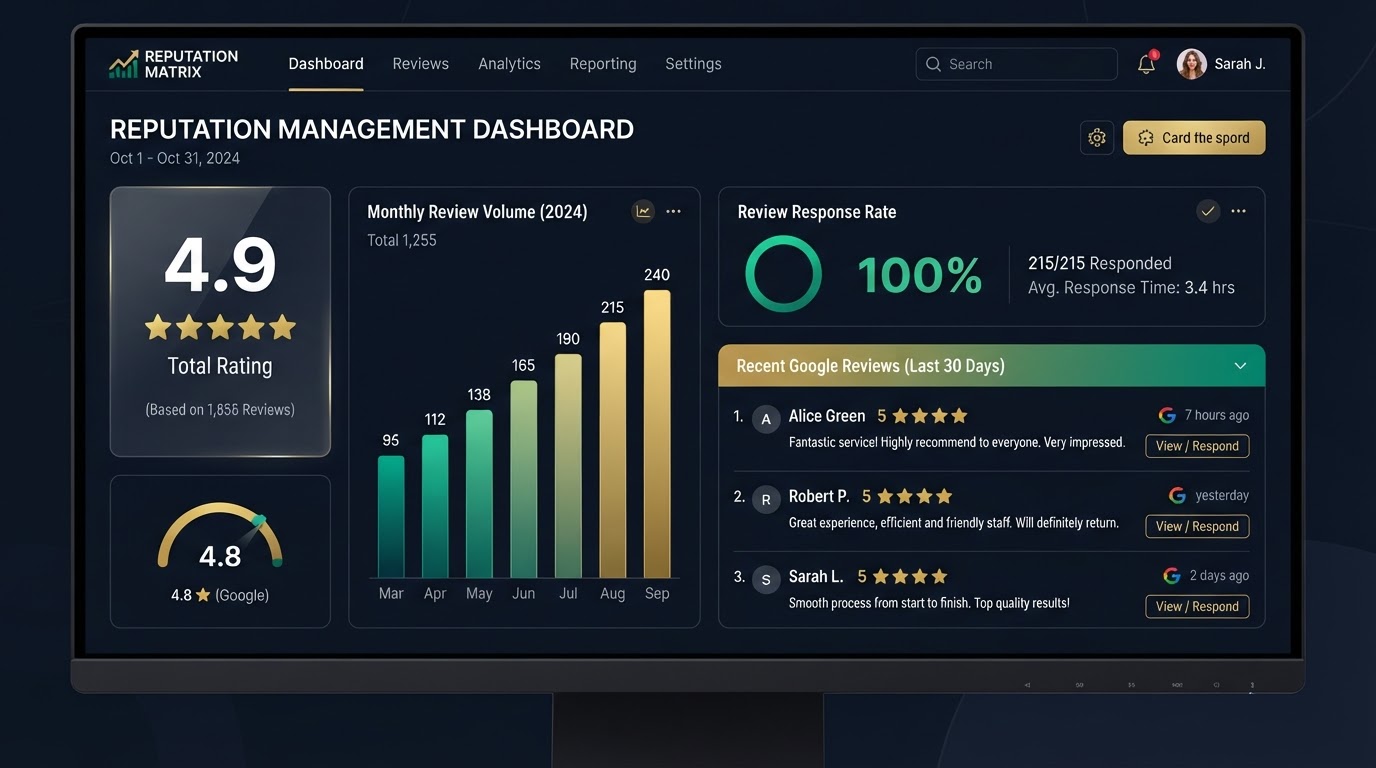
Task: Click the Robert P. reviewer name
Action: click(819, 496)
